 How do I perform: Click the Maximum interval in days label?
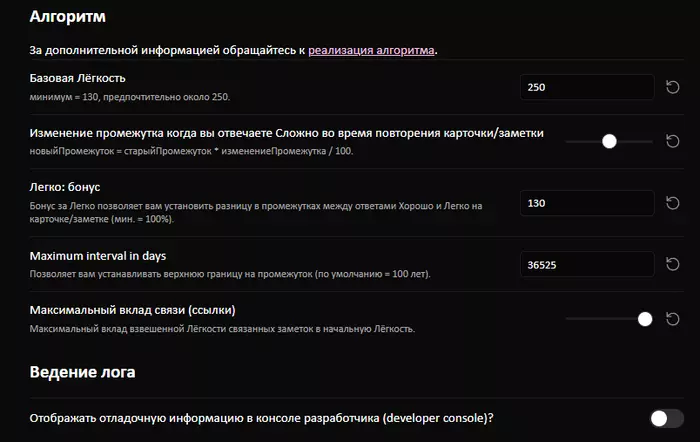[98, 256]
